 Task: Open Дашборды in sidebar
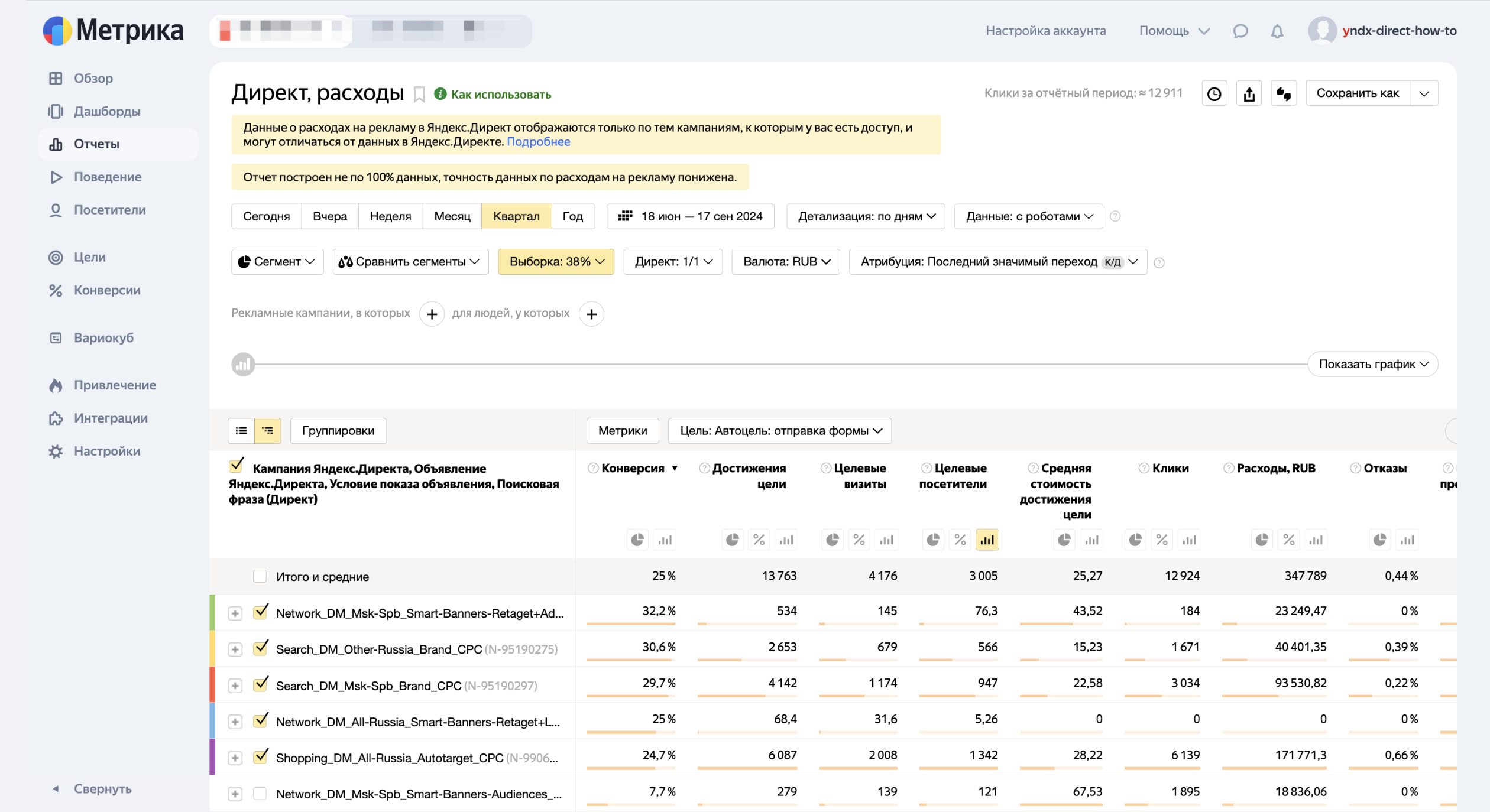tap(106, 111)
